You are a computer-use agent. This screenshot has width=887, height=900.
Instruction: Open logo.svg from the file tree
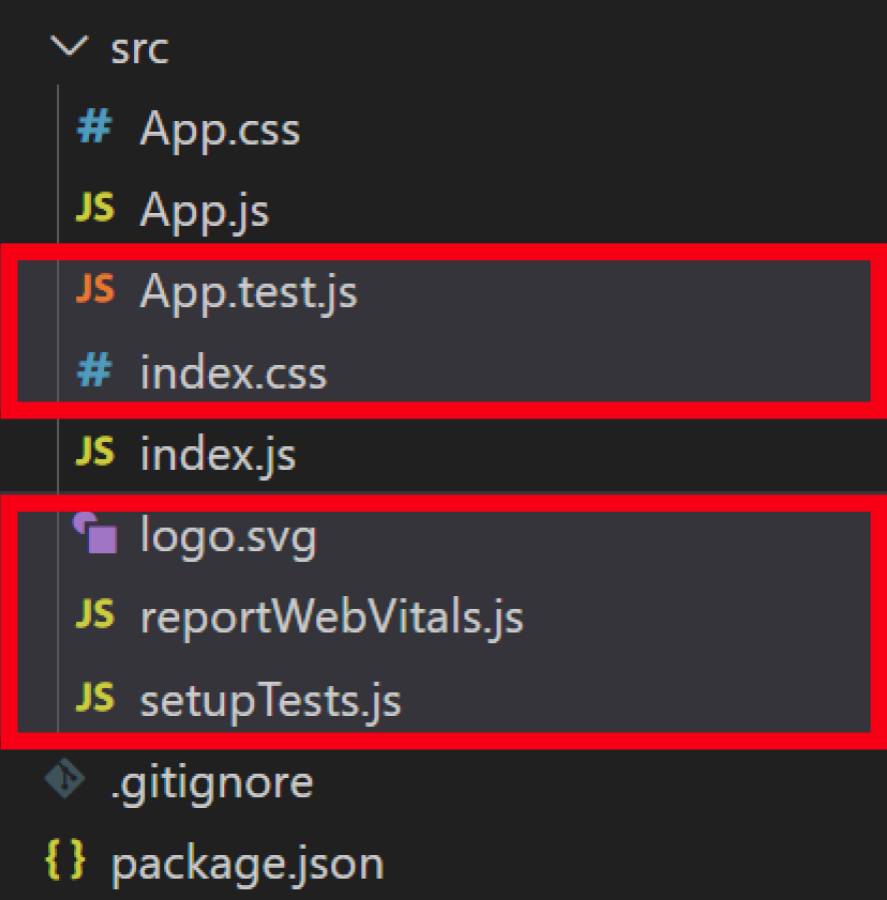pyautogui.click(x=230, y=535)
